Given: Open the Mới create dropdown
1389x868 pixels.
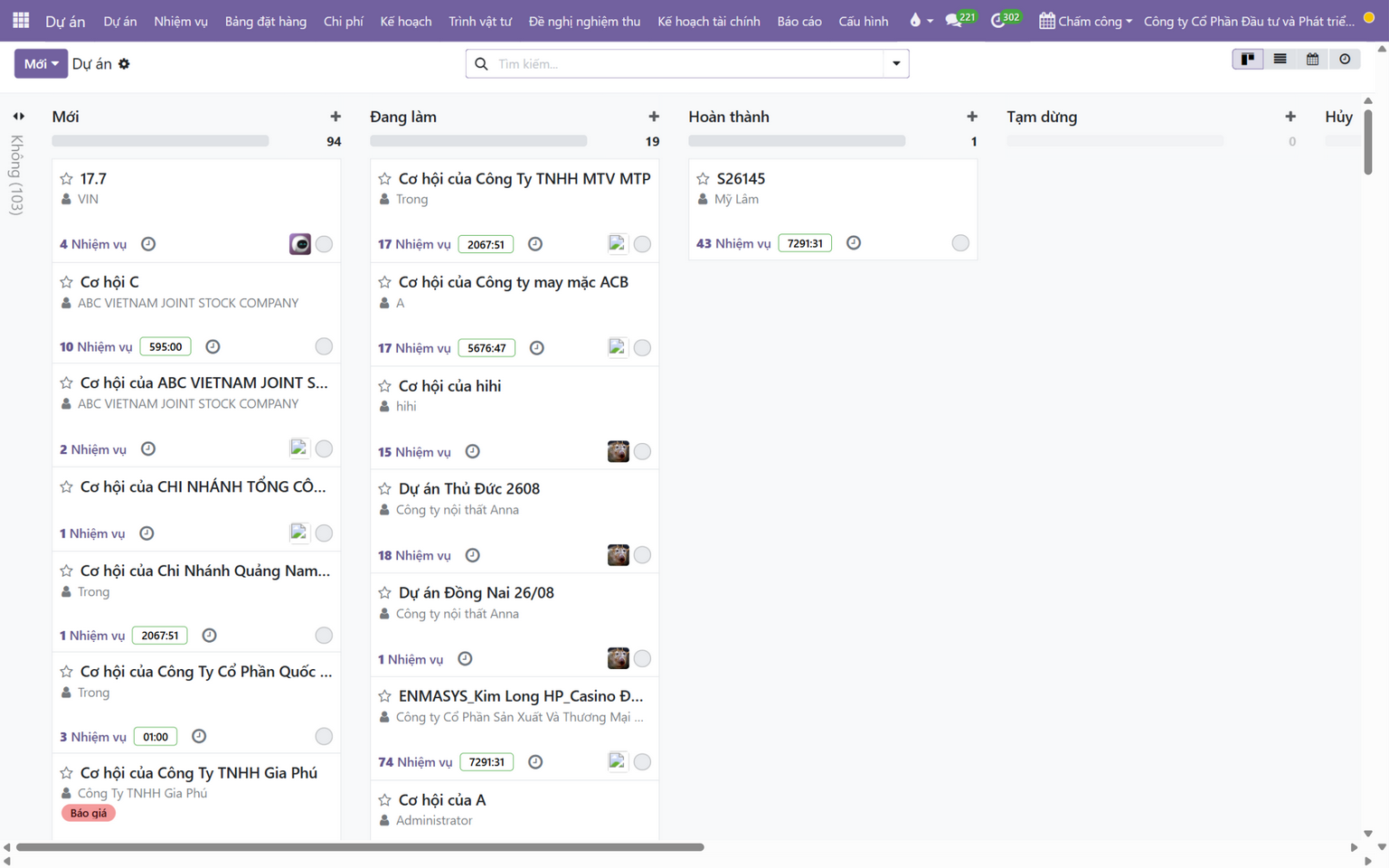Looking at the screenshot, I should click(41, 64).
